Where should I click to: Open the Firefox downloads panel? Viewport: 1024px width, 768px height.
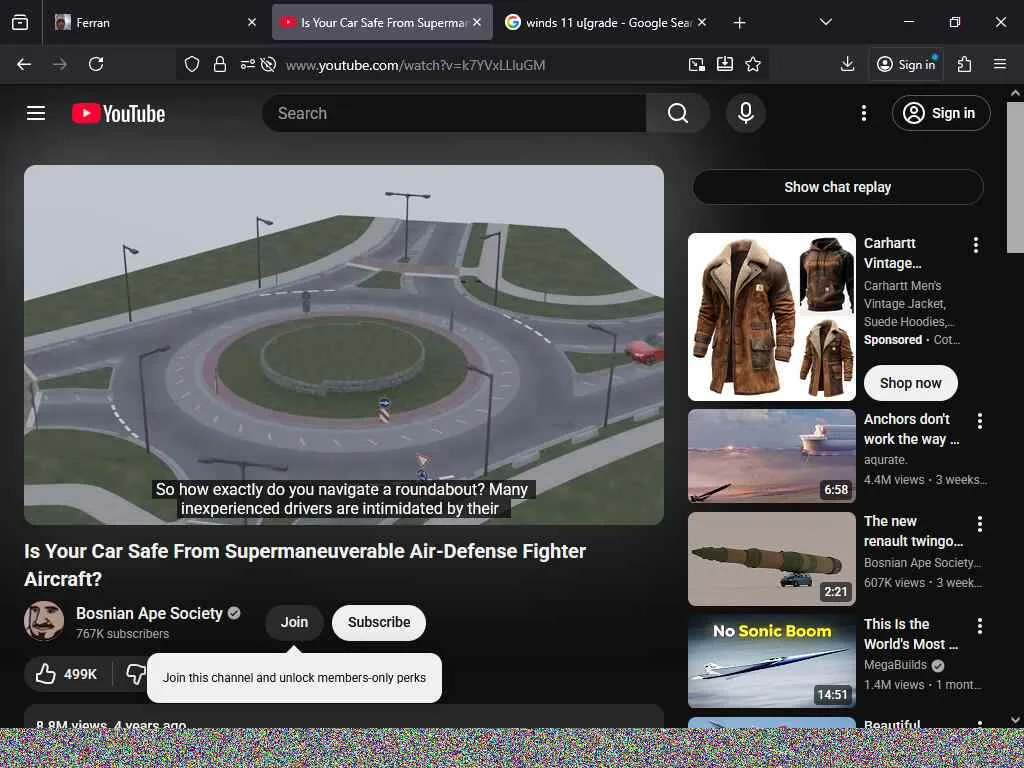[848, 64]
